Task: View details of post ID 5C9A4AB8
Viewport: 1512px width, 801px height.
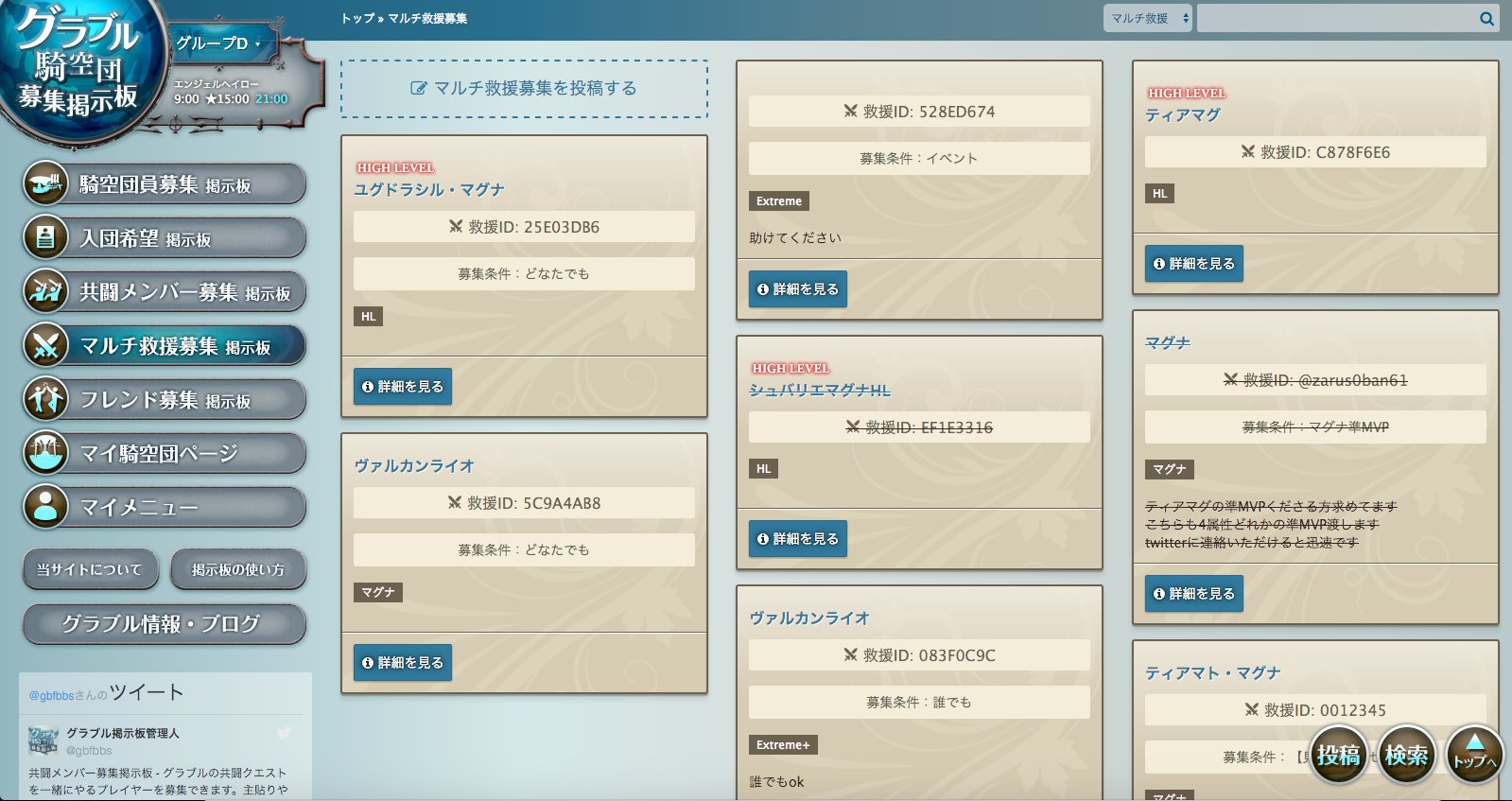Action: (403, 663)
